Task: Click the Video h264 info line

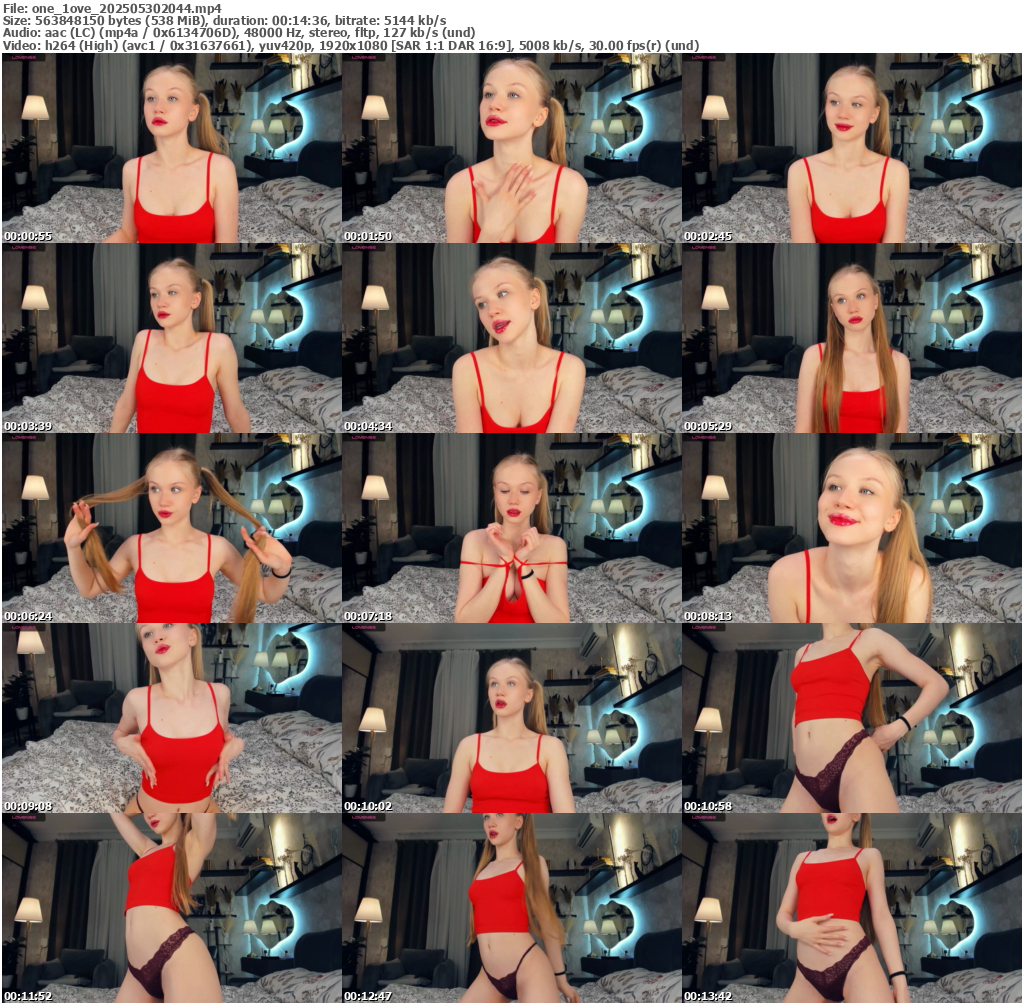Action: click(x=350, y=45)
